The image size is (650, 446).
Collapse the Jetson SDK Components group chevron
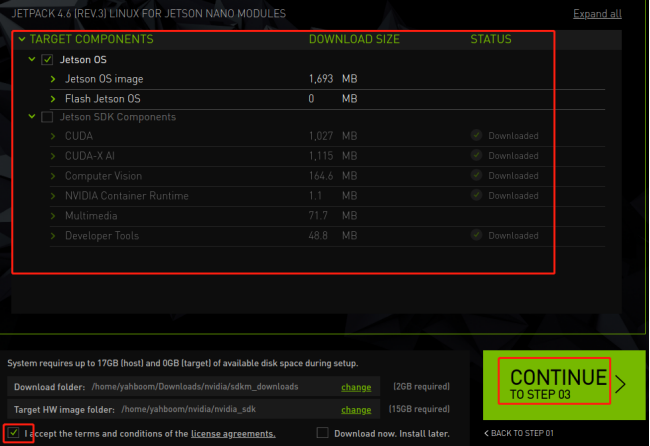pos(32,116)
